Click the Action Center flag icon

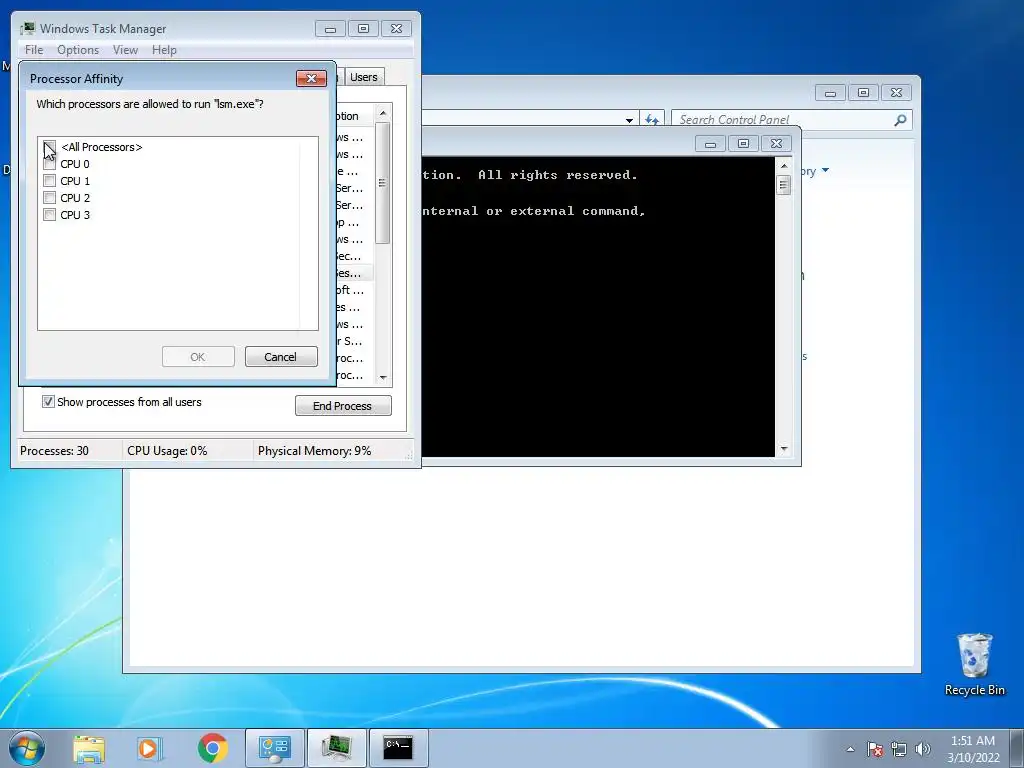click(x=875, y=749)
